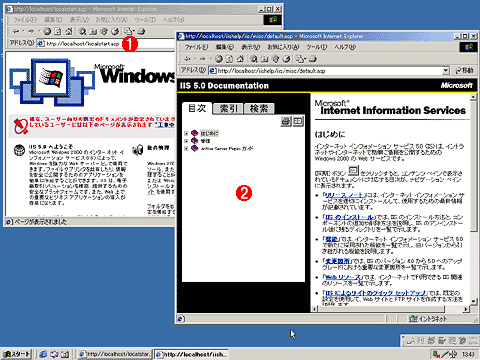Image resolution: width=480 pixels, height=360 pixels.
Task: Open the ファイル menu in the localstart.asp window
Action: coord(25,20)
